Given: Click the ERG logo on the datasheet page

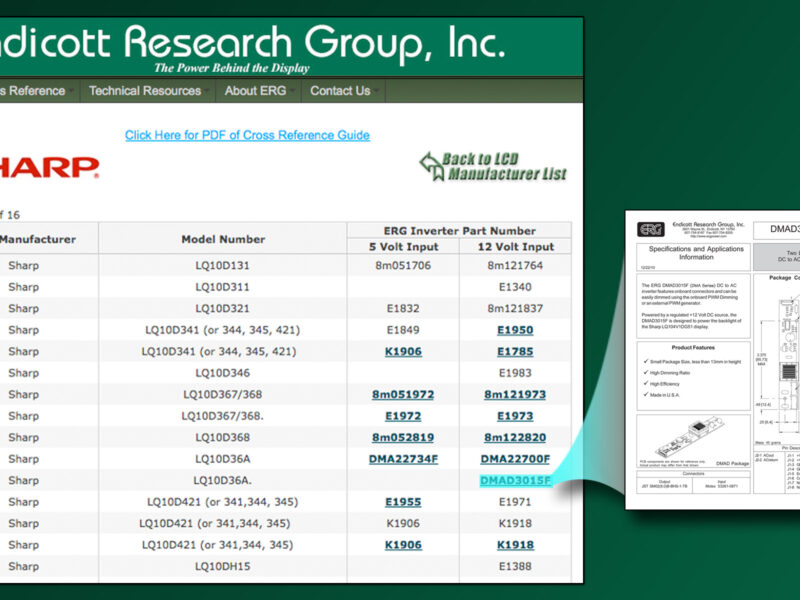Looking at the screenshot, I should coord(652,228).
